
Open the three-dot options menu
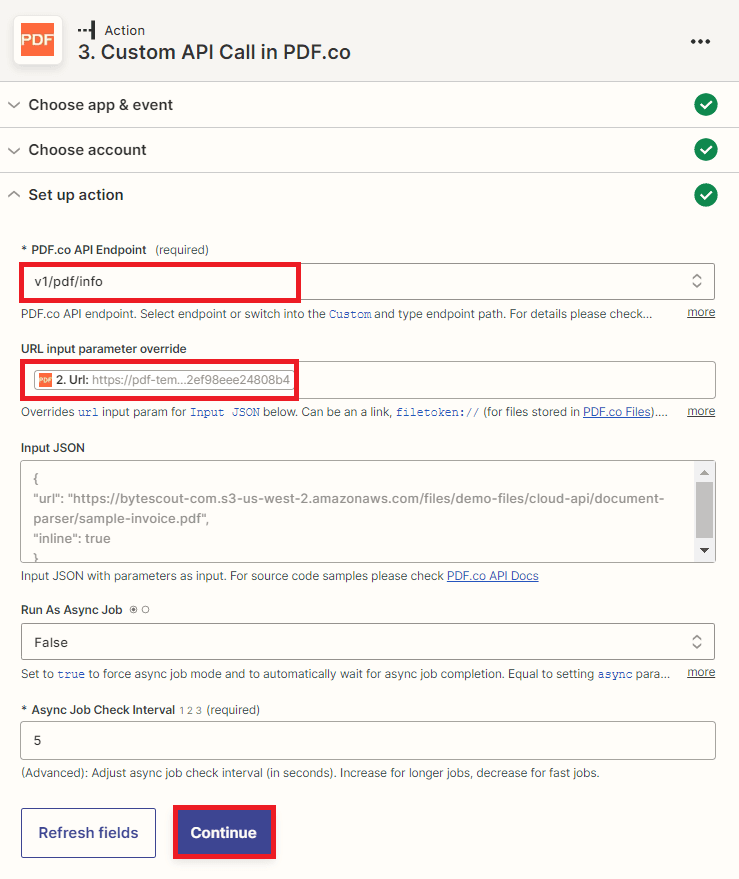pos(701,41)
